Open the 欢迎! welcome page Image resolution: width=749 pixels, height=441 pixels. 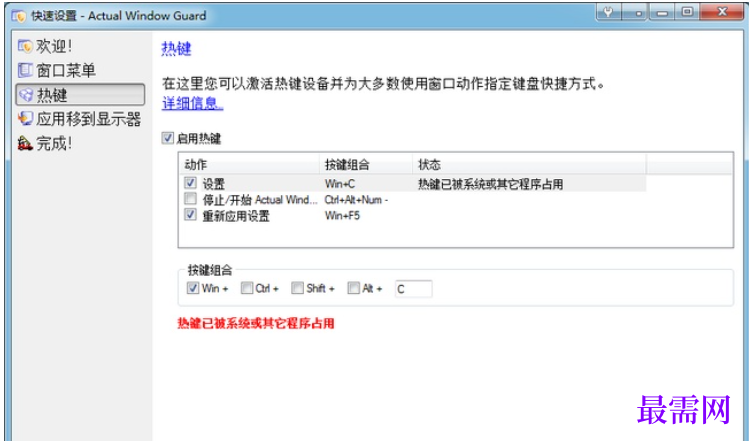(44, 46)
